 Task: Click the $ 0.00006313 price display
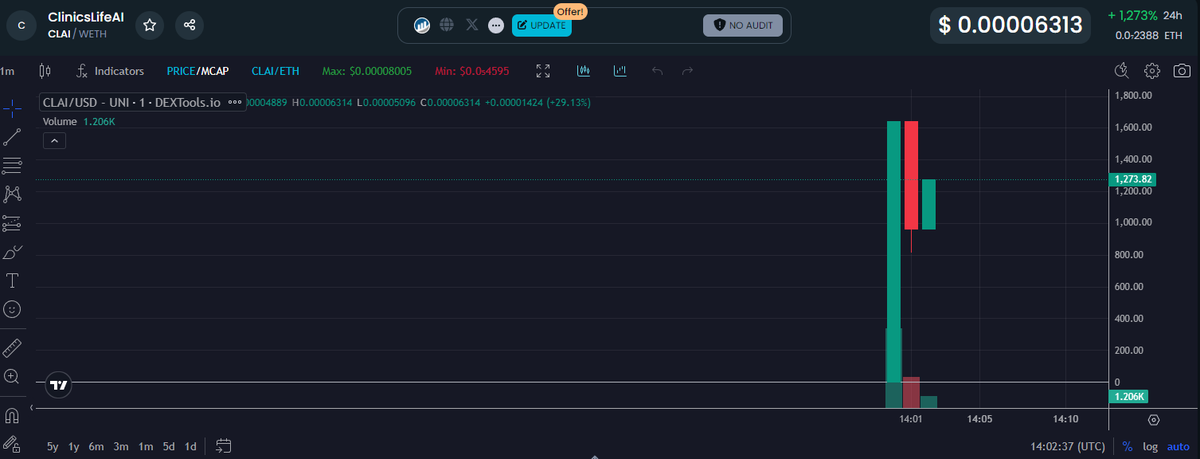(x=1011, y=25)
